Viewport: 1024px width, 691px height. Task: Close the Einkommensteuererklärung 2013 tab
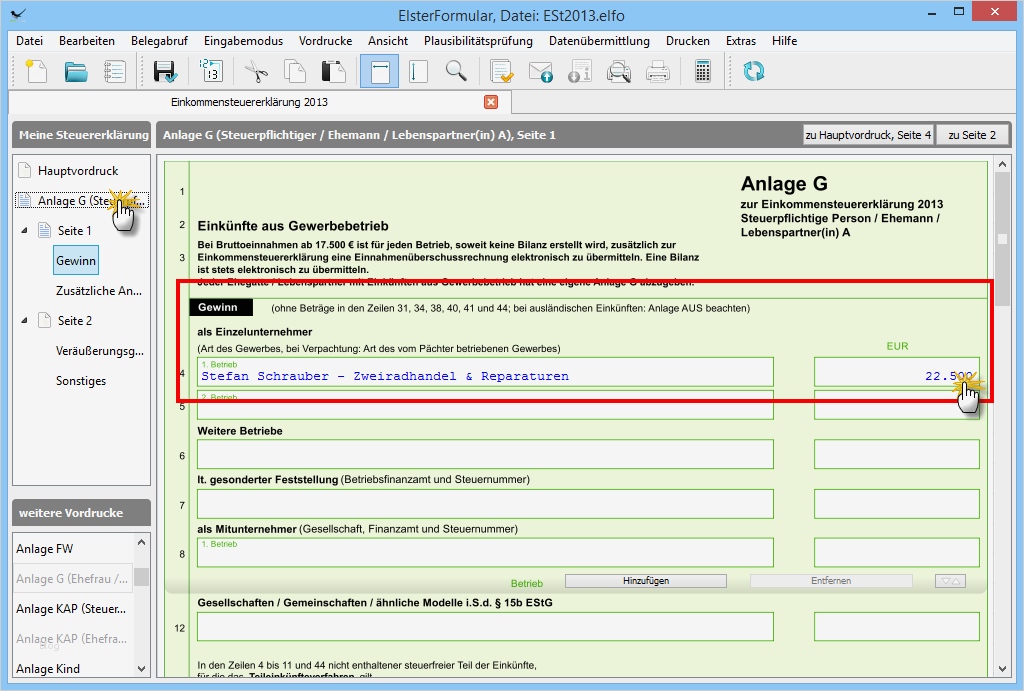coord(491,102)
